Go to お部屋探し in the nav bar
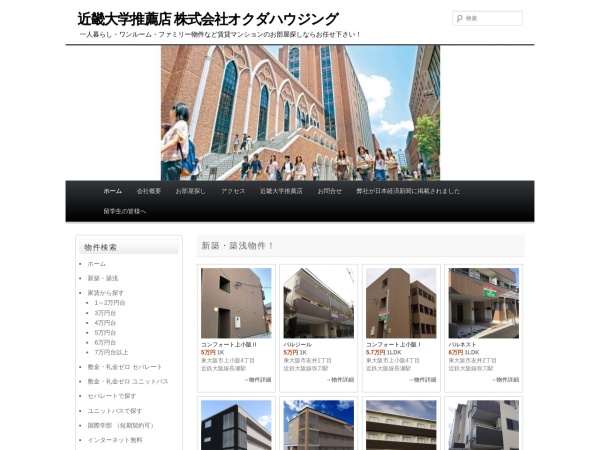600x450 pixels. tap(191, 191)
